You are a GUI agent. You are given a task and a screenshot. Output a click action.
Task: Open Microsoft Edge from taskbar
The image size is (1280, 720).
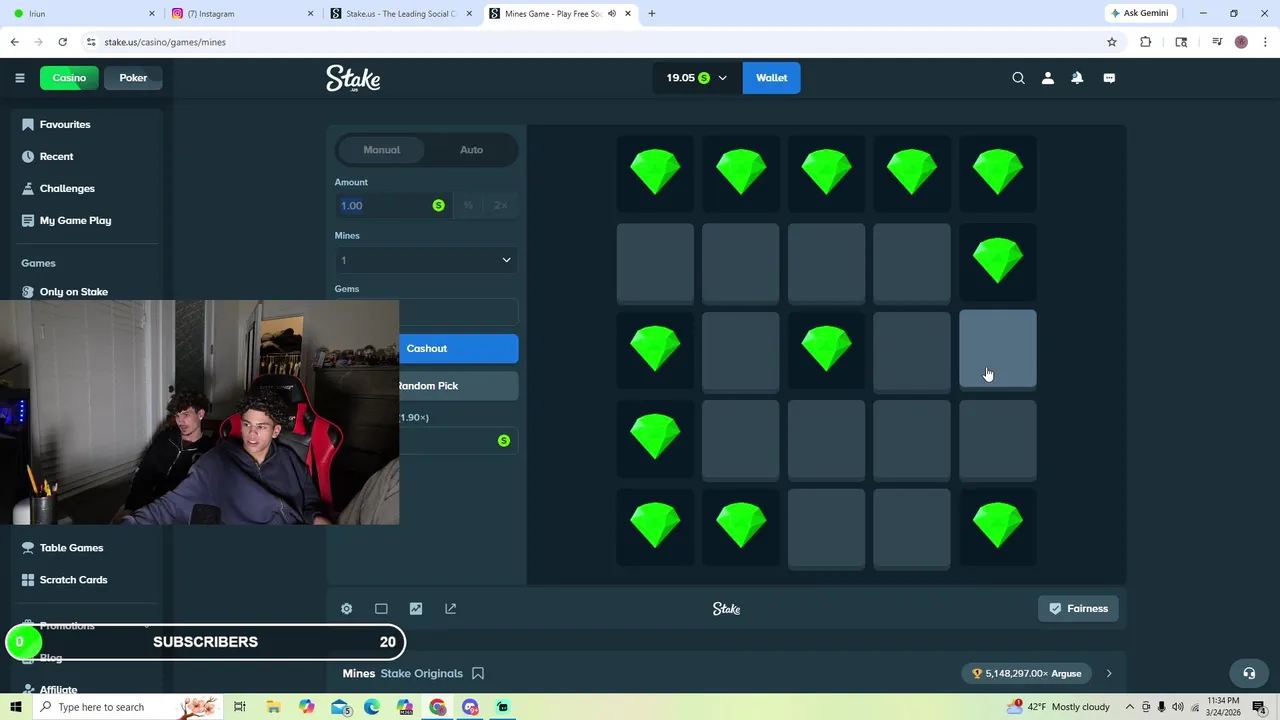coord(372,707)
